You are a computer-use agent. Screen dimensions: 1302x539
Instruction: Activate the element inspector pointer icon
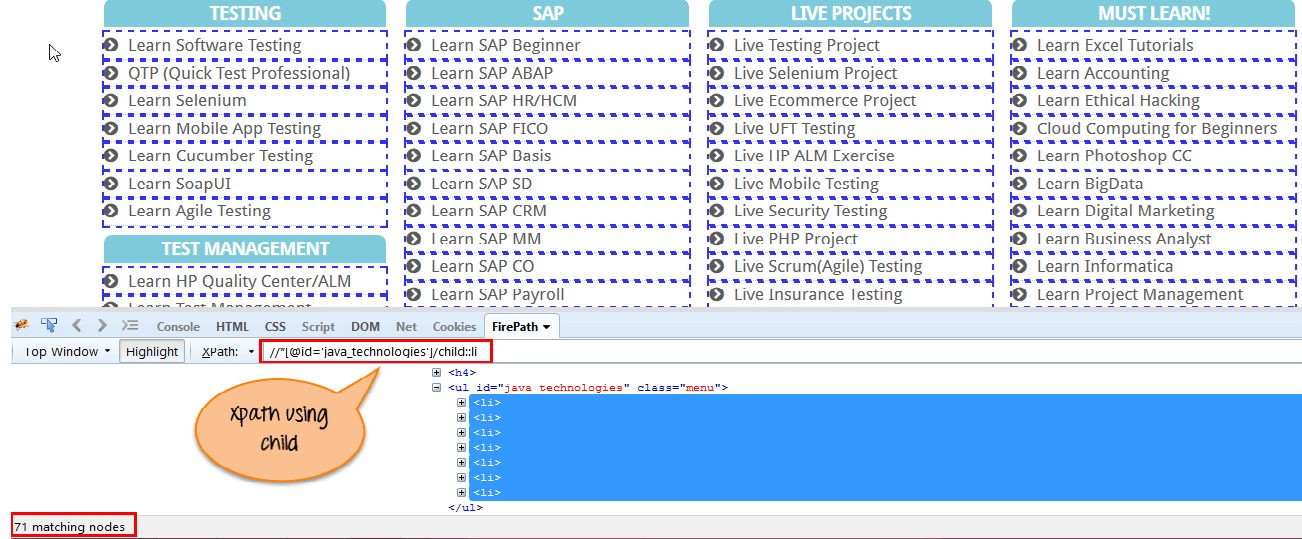coord(49,326)
